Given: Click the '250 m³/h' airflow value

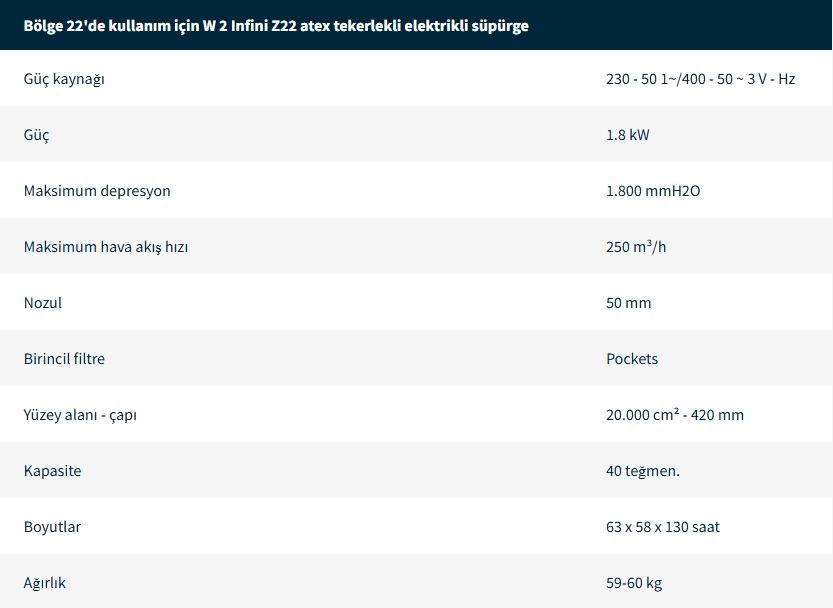Looking at the screenshot, I should click(x=635, y=246).
